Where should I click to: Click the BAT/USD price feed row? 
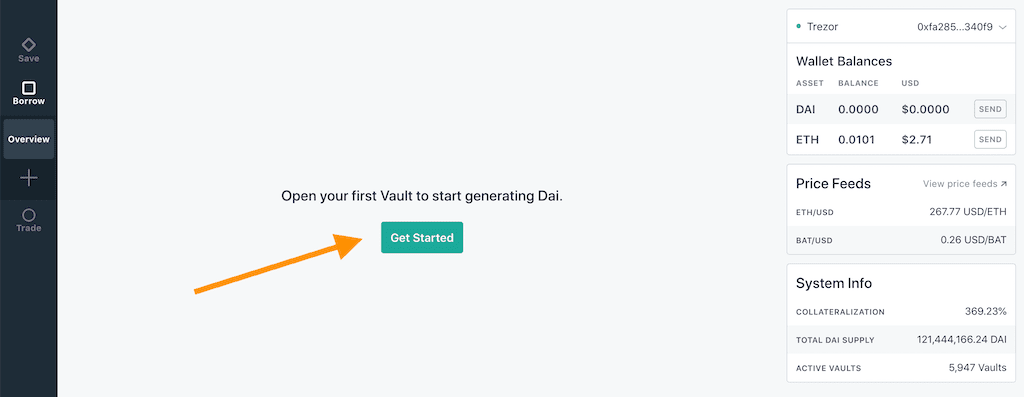901,240
